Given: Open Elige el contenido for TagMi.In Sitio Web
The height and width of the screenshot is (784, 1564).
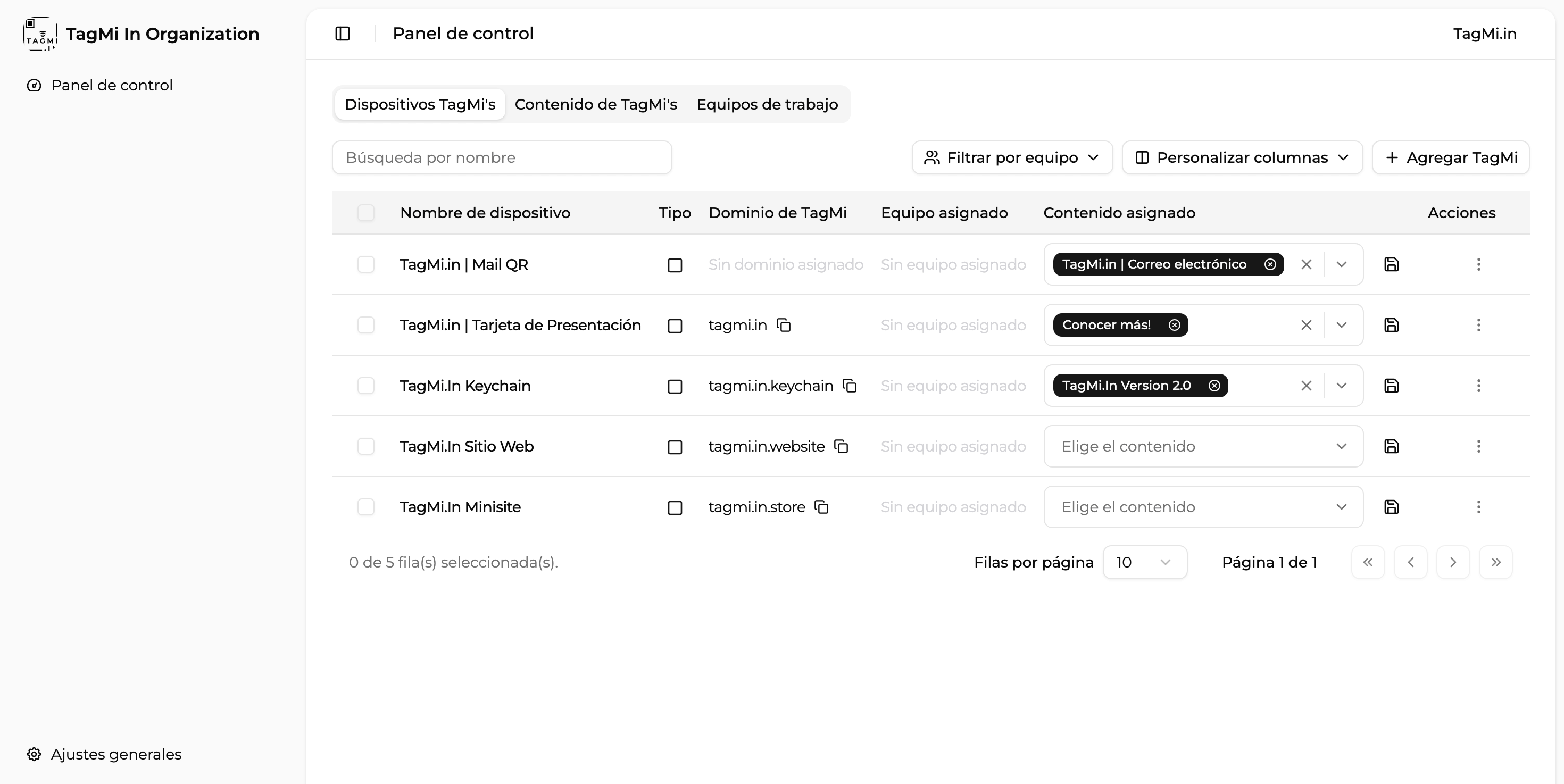Looking at the screenshot, I should tap(1202, 446).
